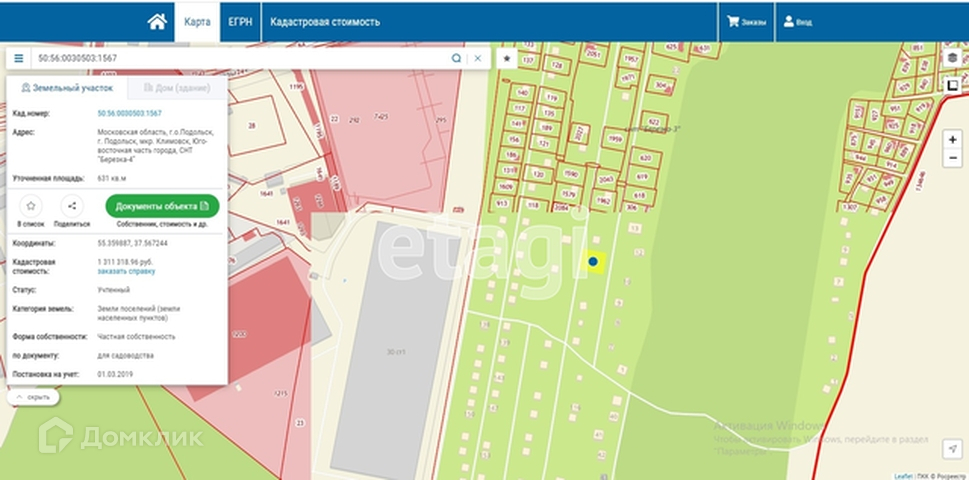
Task: Zoom out the map
Action: tap(952, 158)
